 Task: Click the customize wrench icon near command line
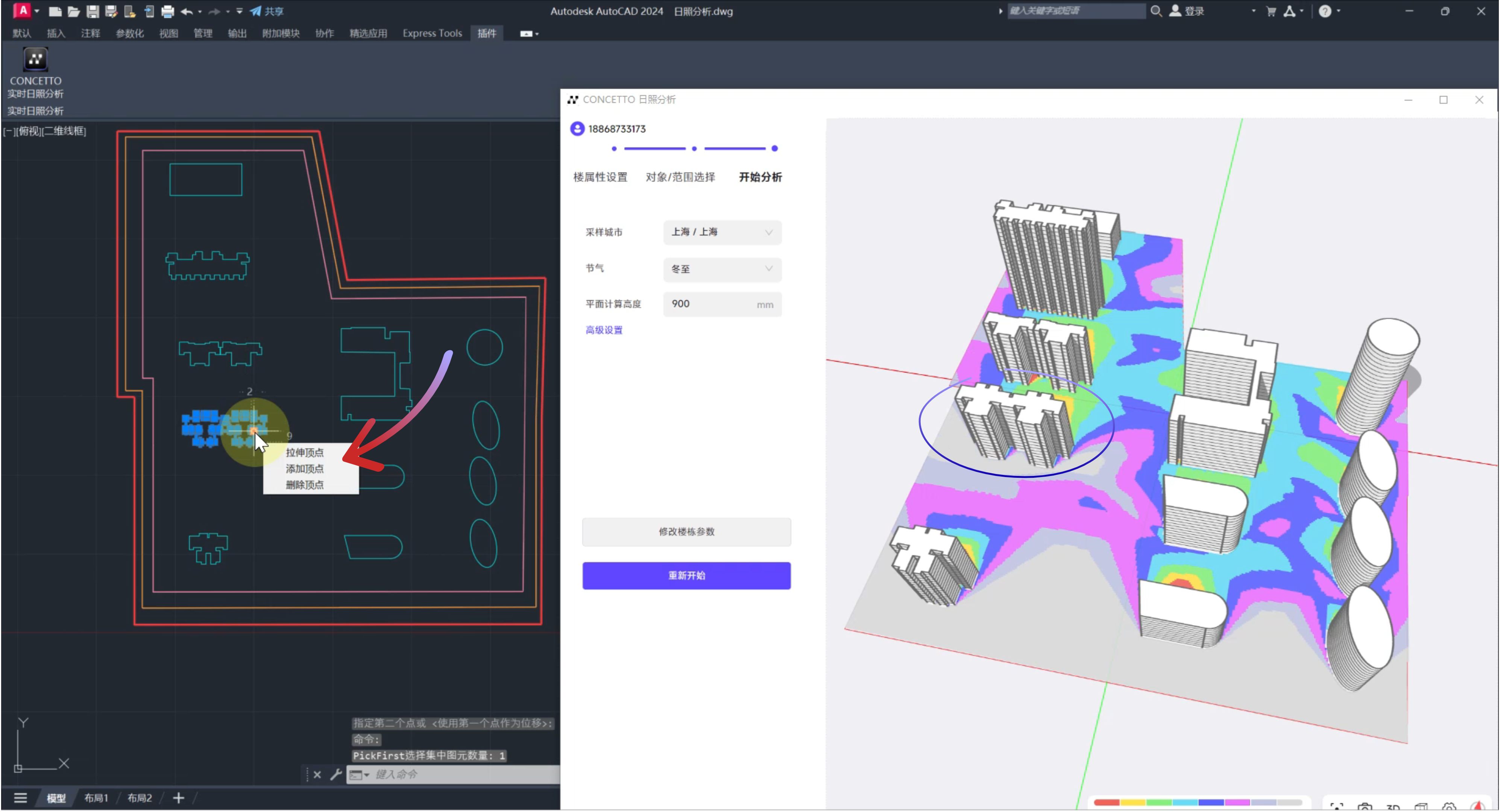(336, 774)
